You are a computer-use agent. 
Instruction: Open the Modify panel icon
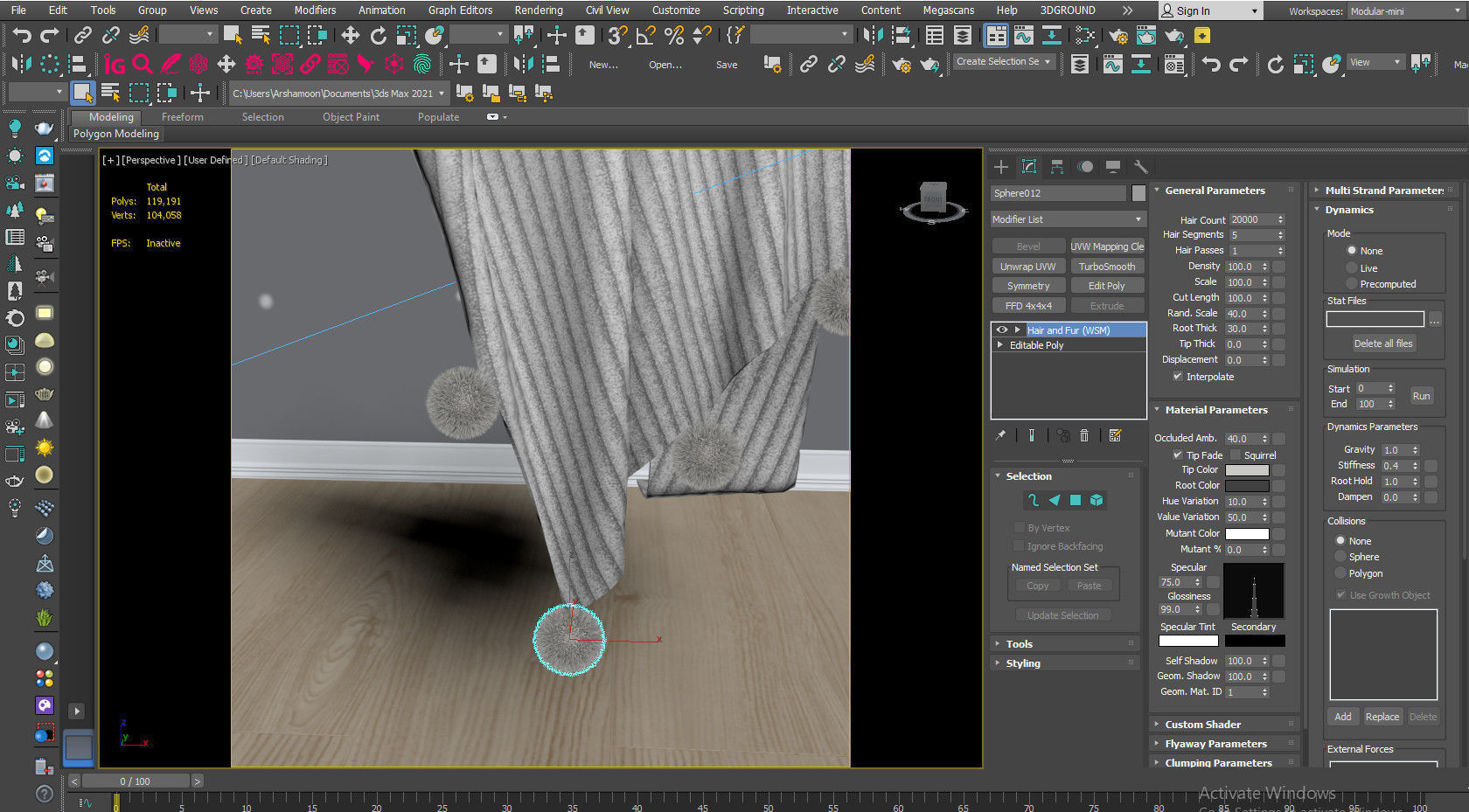coord(1029,166)
